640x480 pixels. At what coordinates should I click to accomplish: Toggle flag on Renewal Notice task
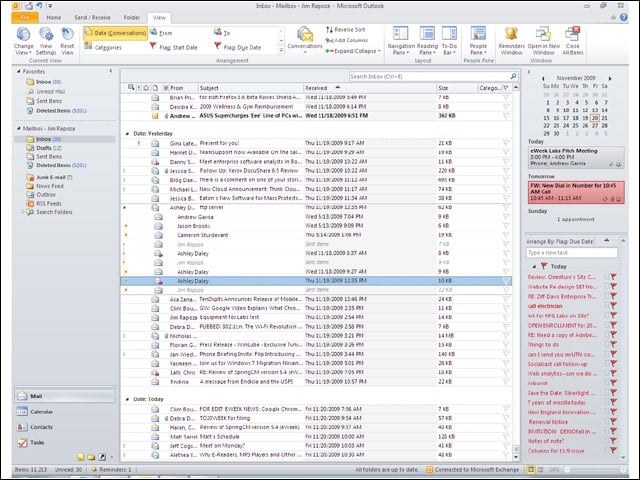point(613,422)
